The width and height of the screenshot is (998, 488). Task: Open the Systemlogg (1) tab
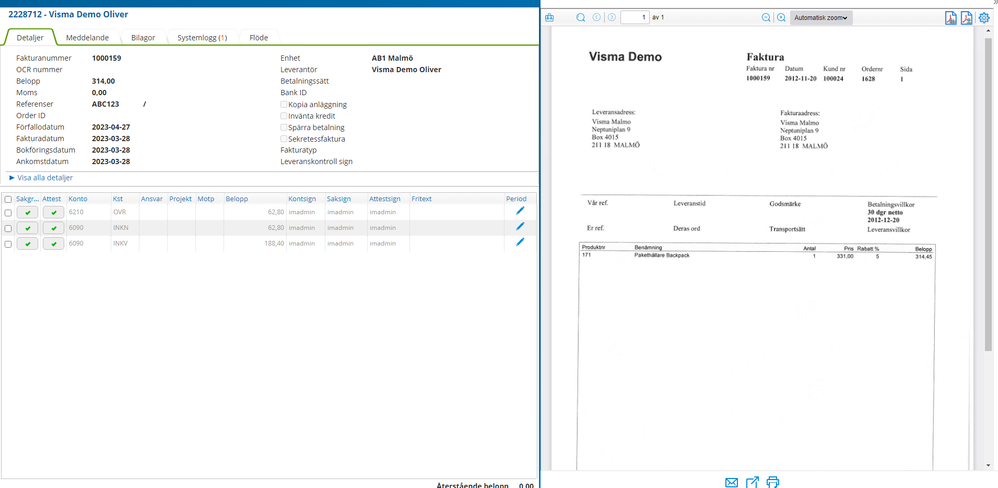point(202,38)
